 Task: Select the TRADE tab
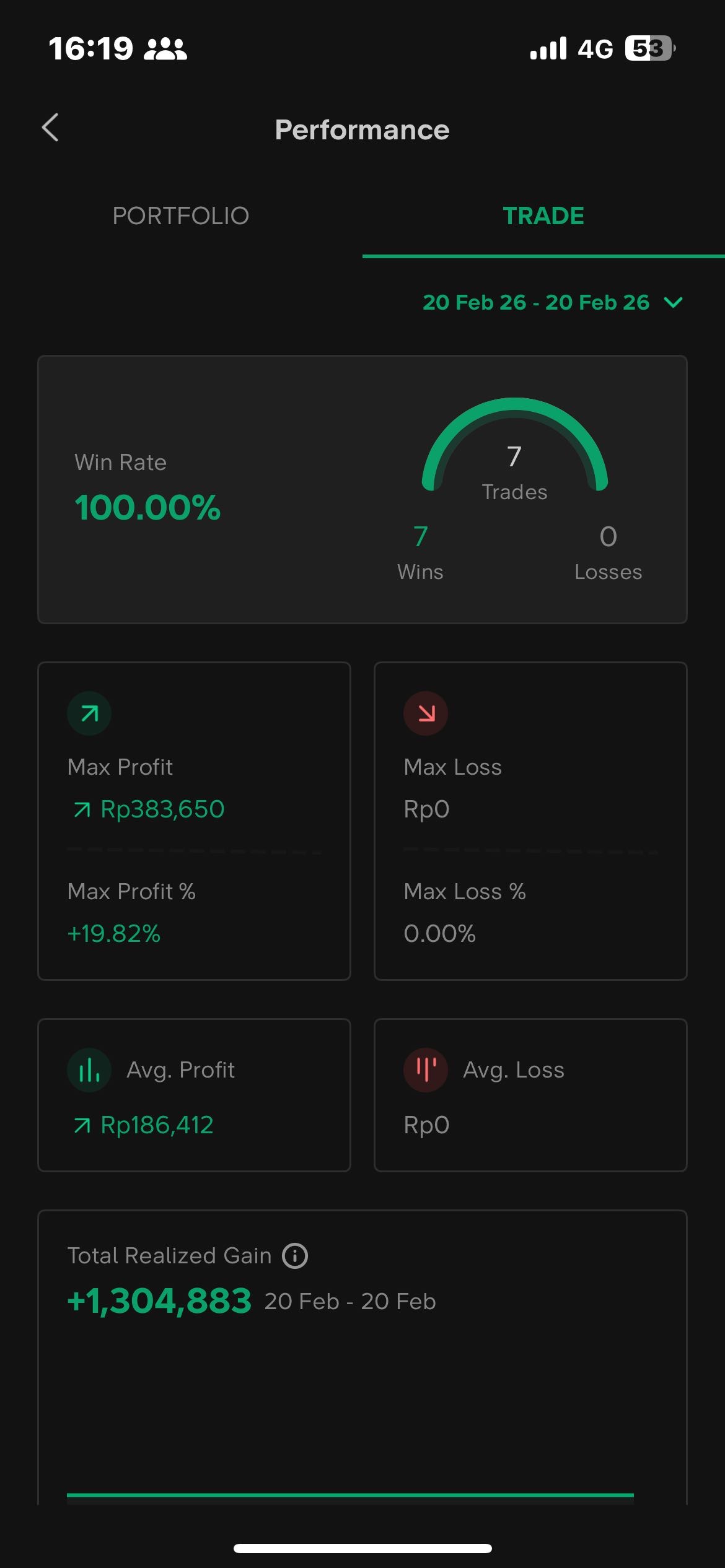(x=543, y=216)
